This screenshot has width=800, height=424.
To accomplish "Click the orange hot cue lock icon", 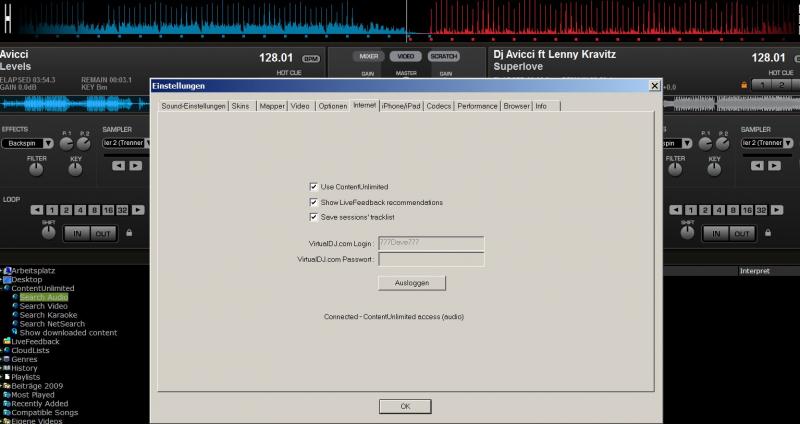I will [744, 85].
